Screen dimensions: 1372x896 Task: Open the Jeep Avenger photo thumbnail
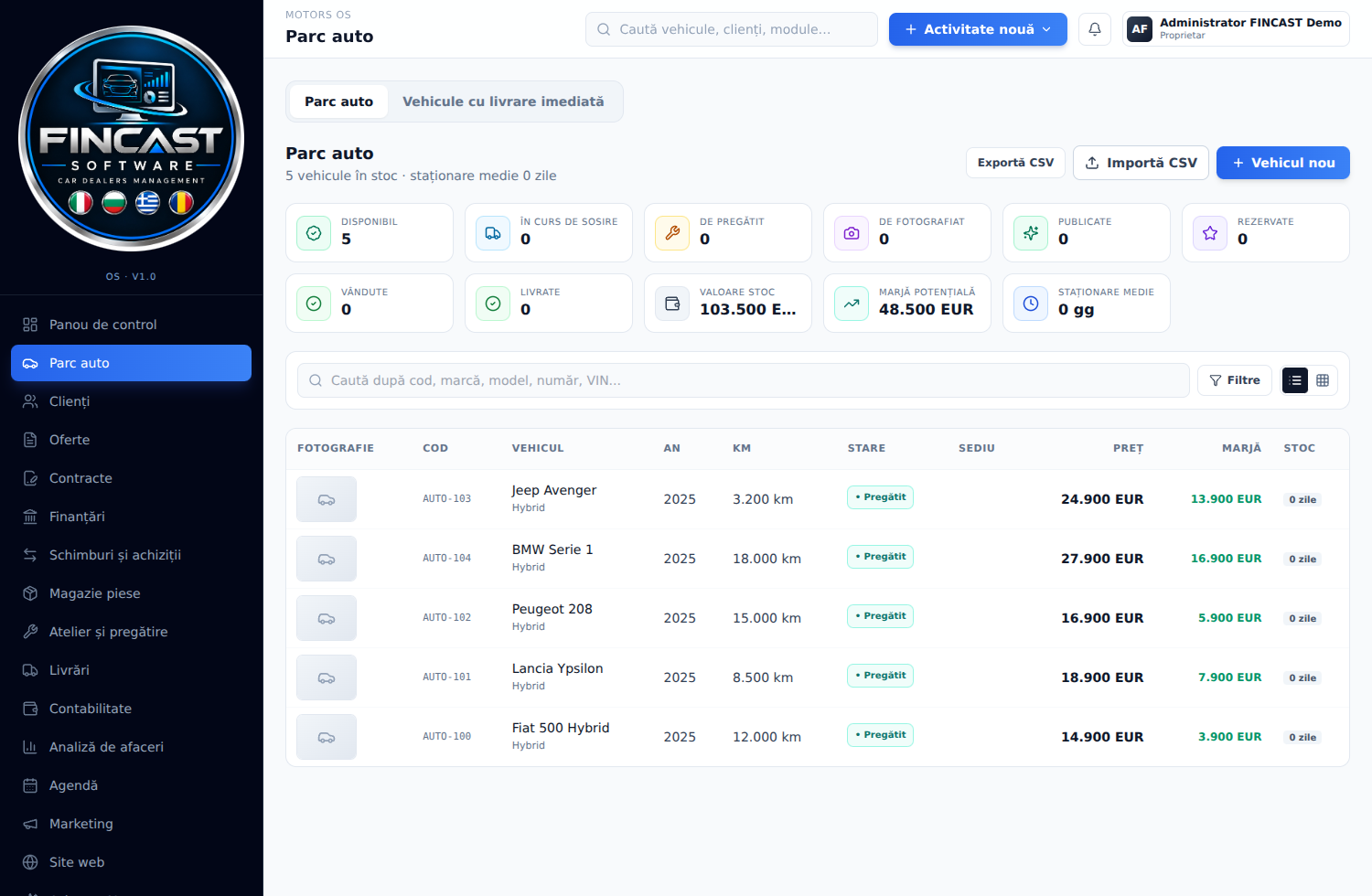point(327,499)
